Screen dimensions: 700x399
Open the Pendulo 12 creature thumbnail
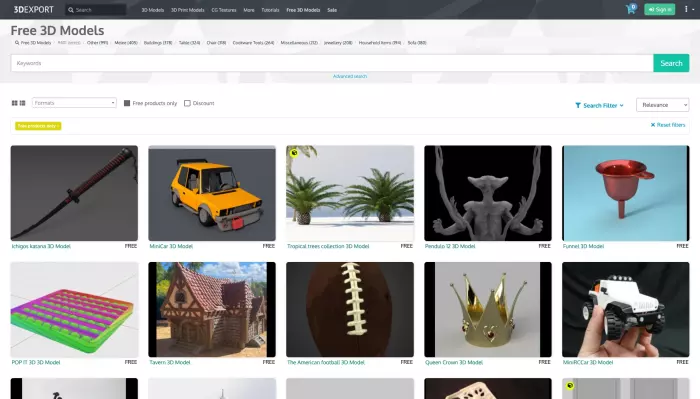(488, 193)
